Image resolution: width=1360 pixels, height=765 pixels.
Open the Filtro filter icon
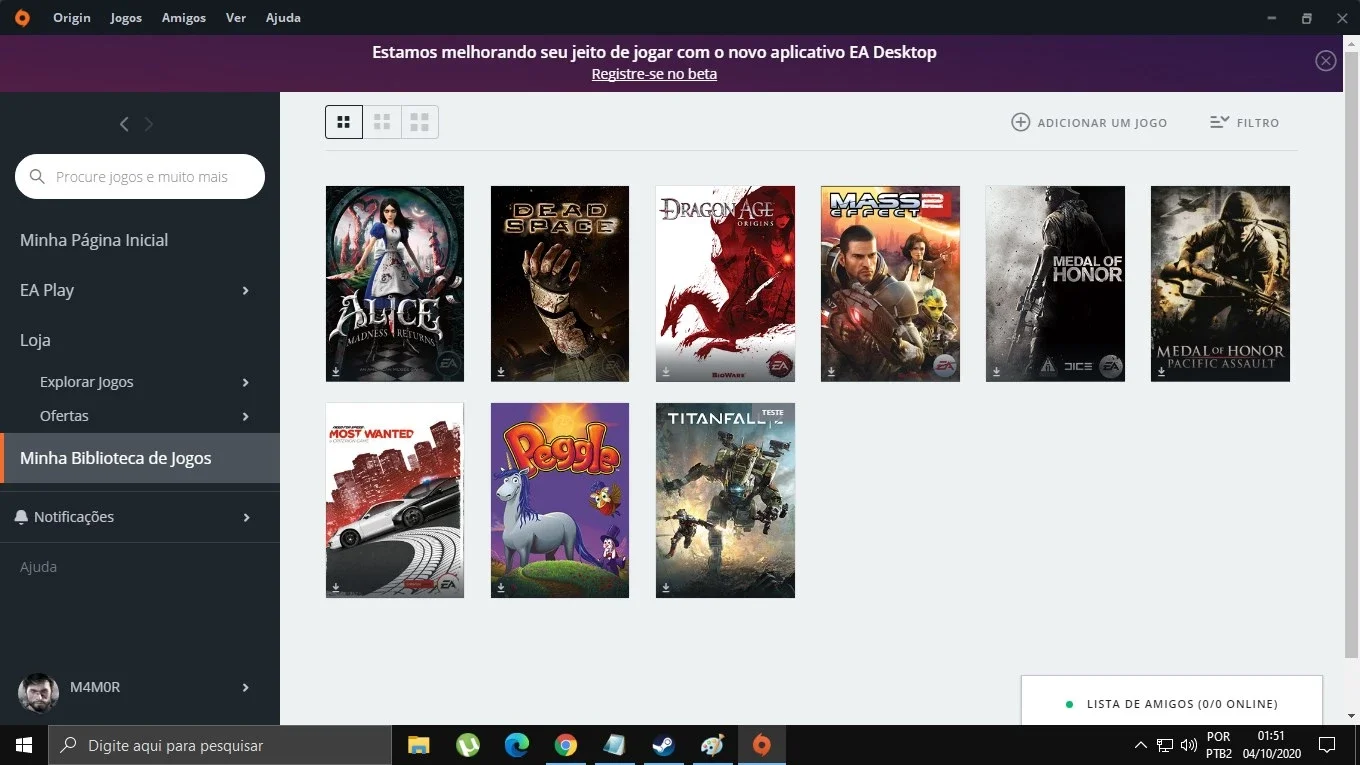1219,122
